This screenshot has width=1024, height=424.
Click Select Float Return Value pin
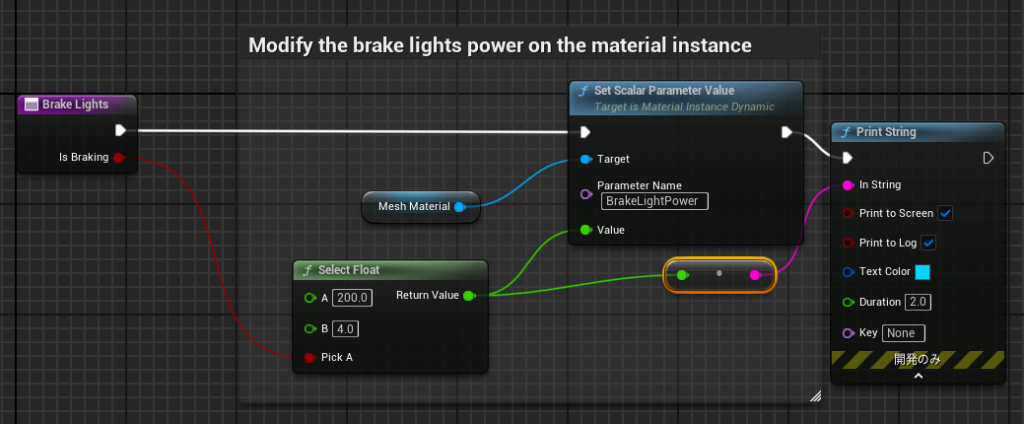pos(469,295)
